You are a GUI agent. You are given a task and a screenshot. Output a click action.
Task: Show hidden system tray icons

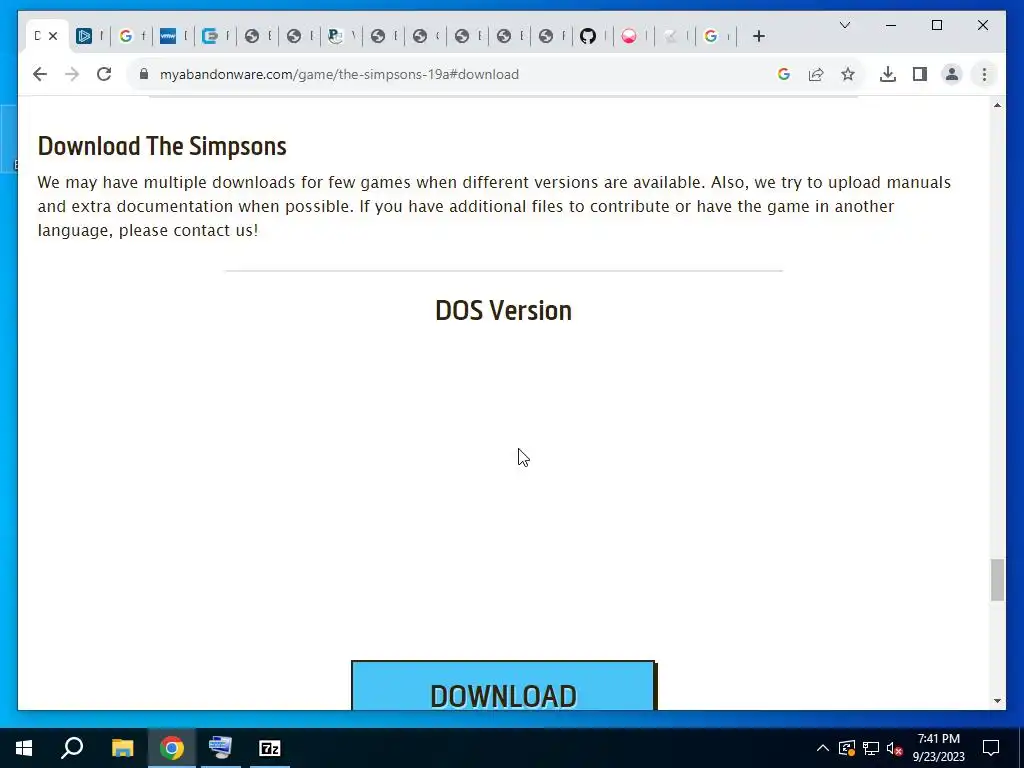822,748
